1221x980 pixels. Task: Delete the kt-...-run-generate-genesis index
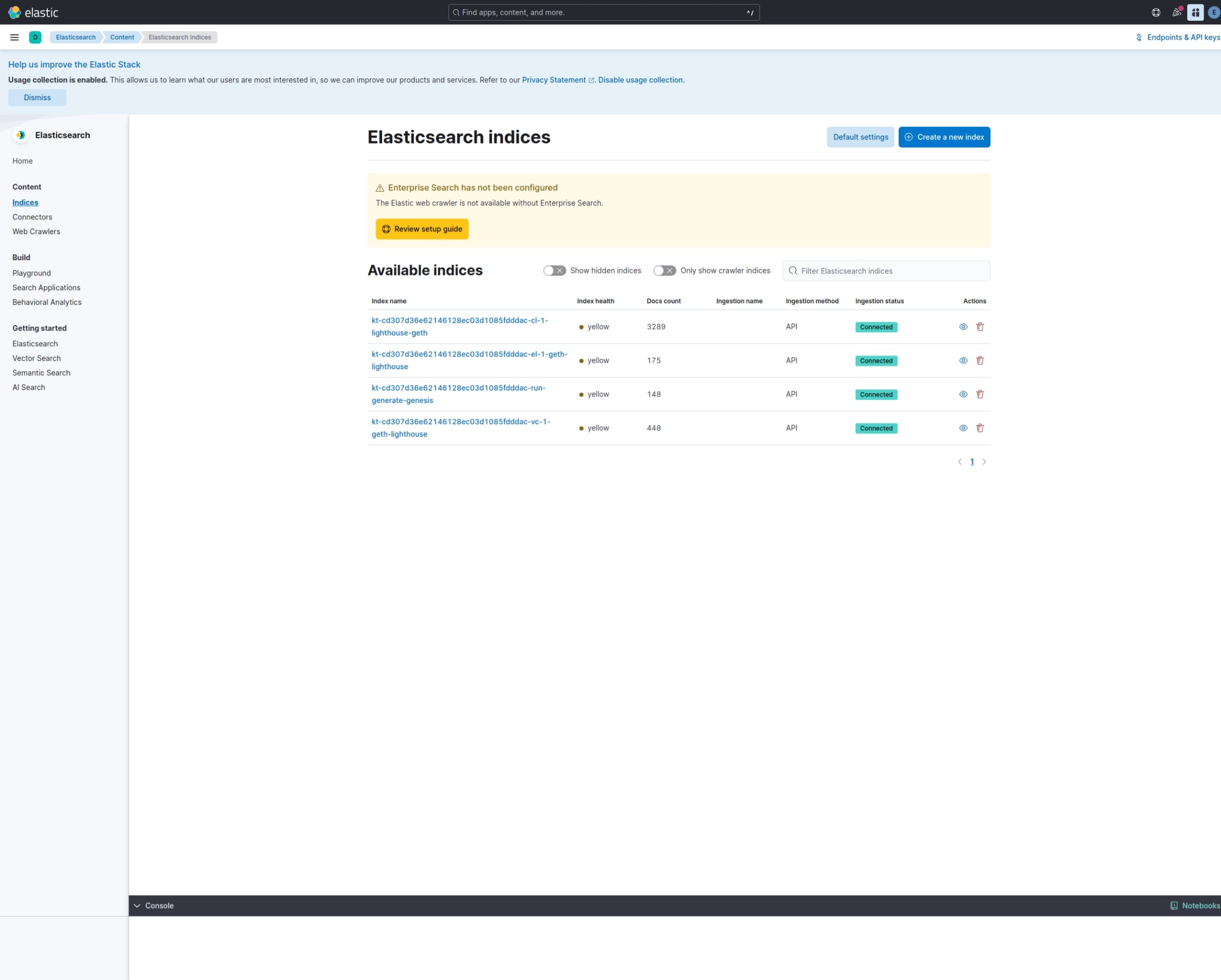[x=980, y=394]
